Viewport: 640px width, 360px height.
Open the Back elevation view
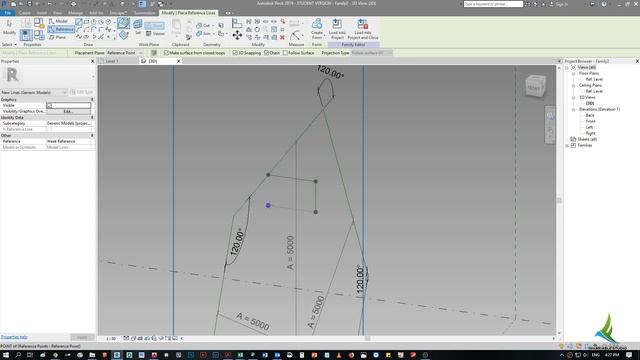tap(590, 116)
